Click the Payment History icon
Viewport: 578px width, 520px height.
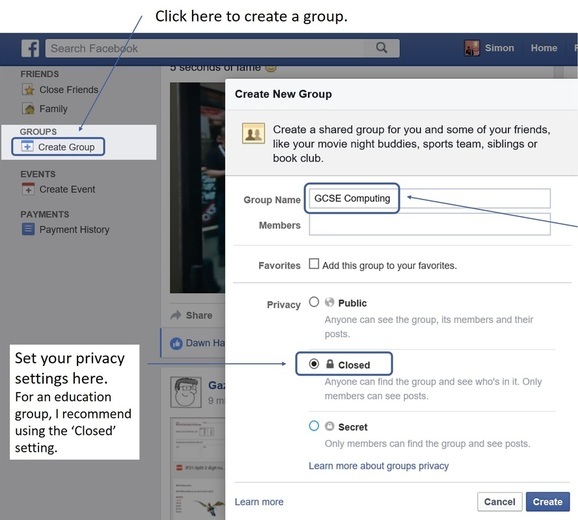(28, 229)
